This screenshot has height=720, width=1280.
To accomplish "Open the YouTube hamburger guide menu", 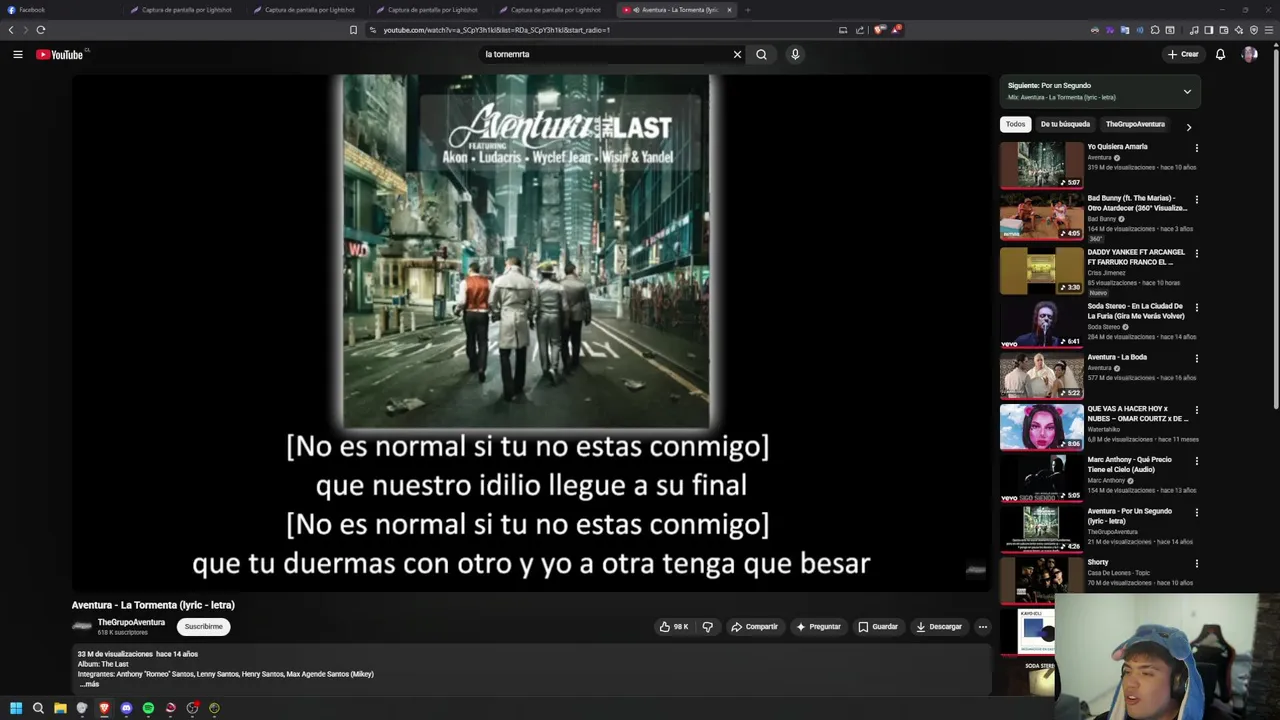I will point(18,54).
